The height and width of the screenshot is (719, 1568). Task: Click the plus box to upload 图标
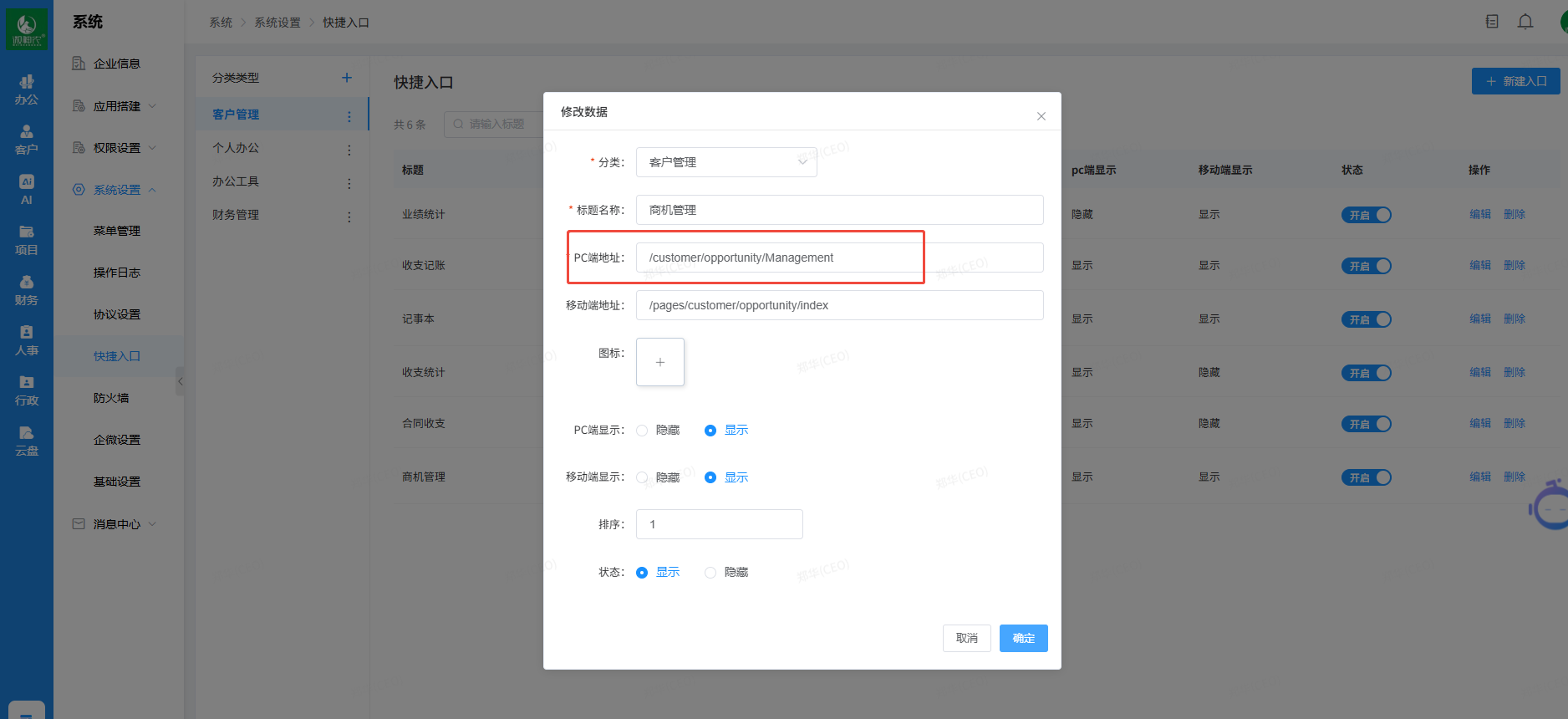[x=659, y=362]
